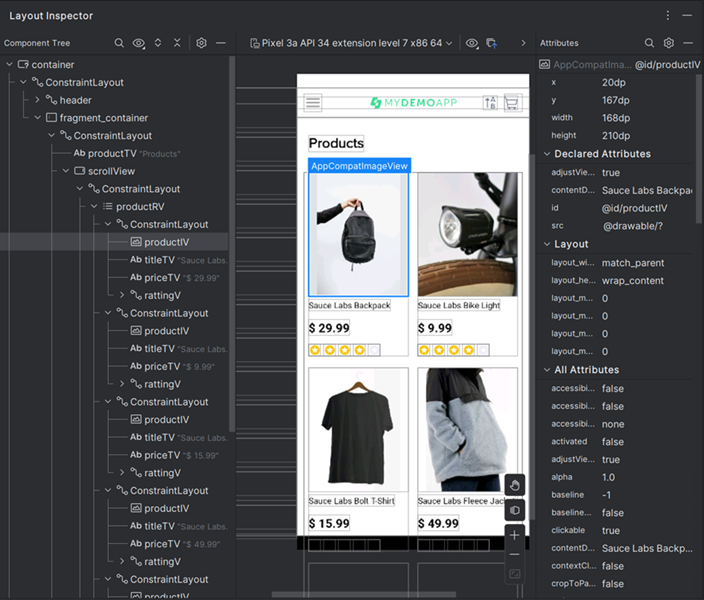Collapse the Declared Attributes section

pyautogui.click(x=547, y=154)
